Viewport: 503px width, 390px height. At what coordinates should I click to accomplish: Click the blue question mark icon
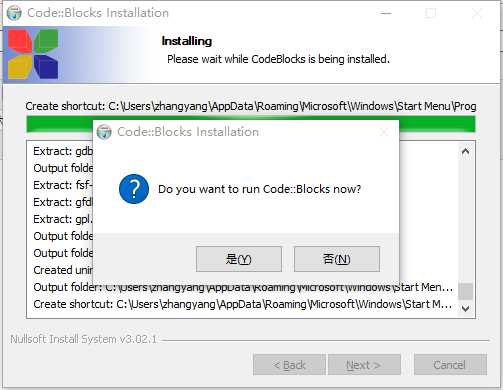tap(134, 189)
